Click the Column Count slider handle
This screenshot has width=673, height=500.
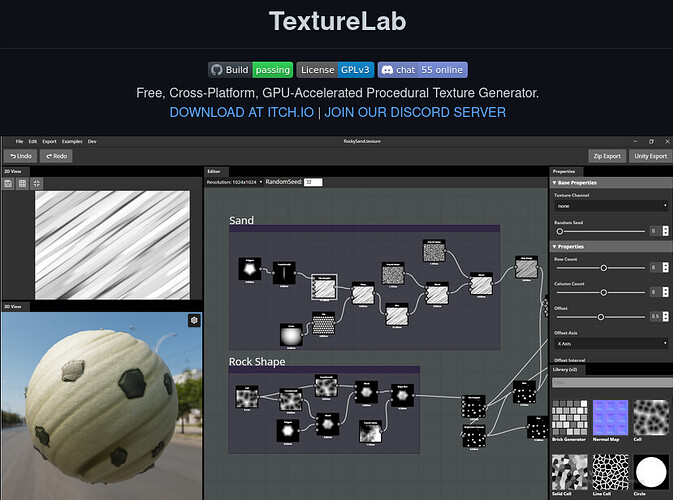click(x=603, y=292)
